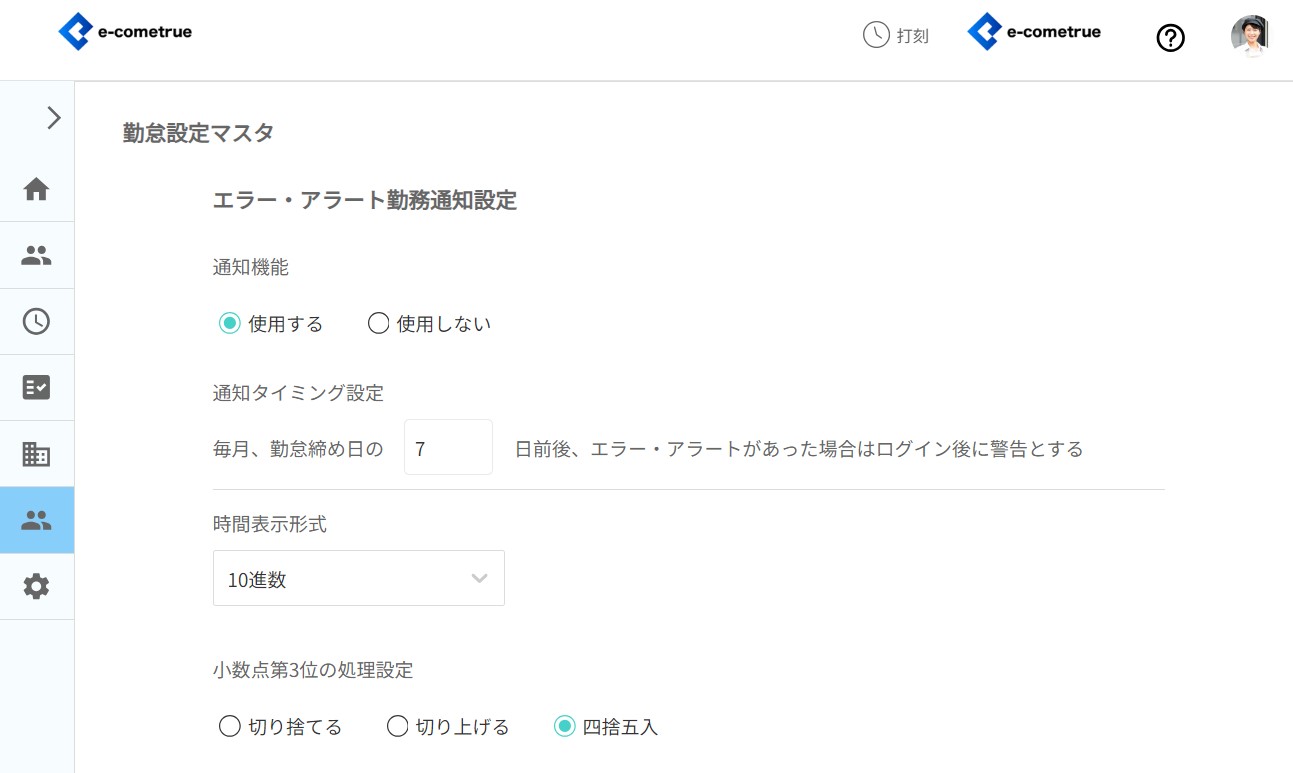Open the user profile avatar

[1249, 36]
